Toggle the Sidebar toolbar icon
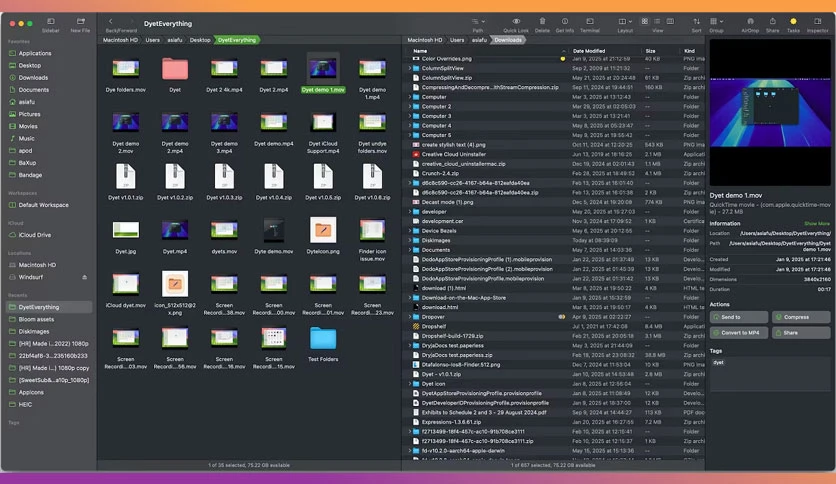 51,22
